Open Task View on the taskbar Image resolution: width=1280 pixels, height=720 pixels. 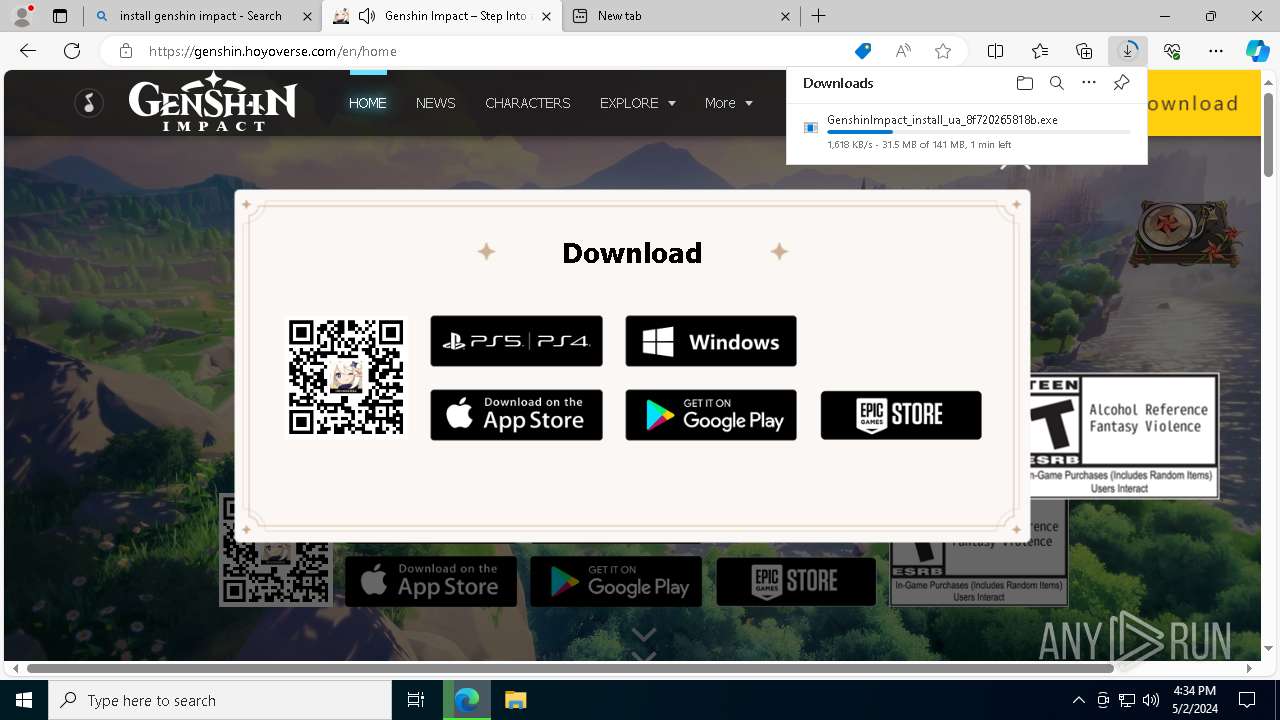click(416, 700)
